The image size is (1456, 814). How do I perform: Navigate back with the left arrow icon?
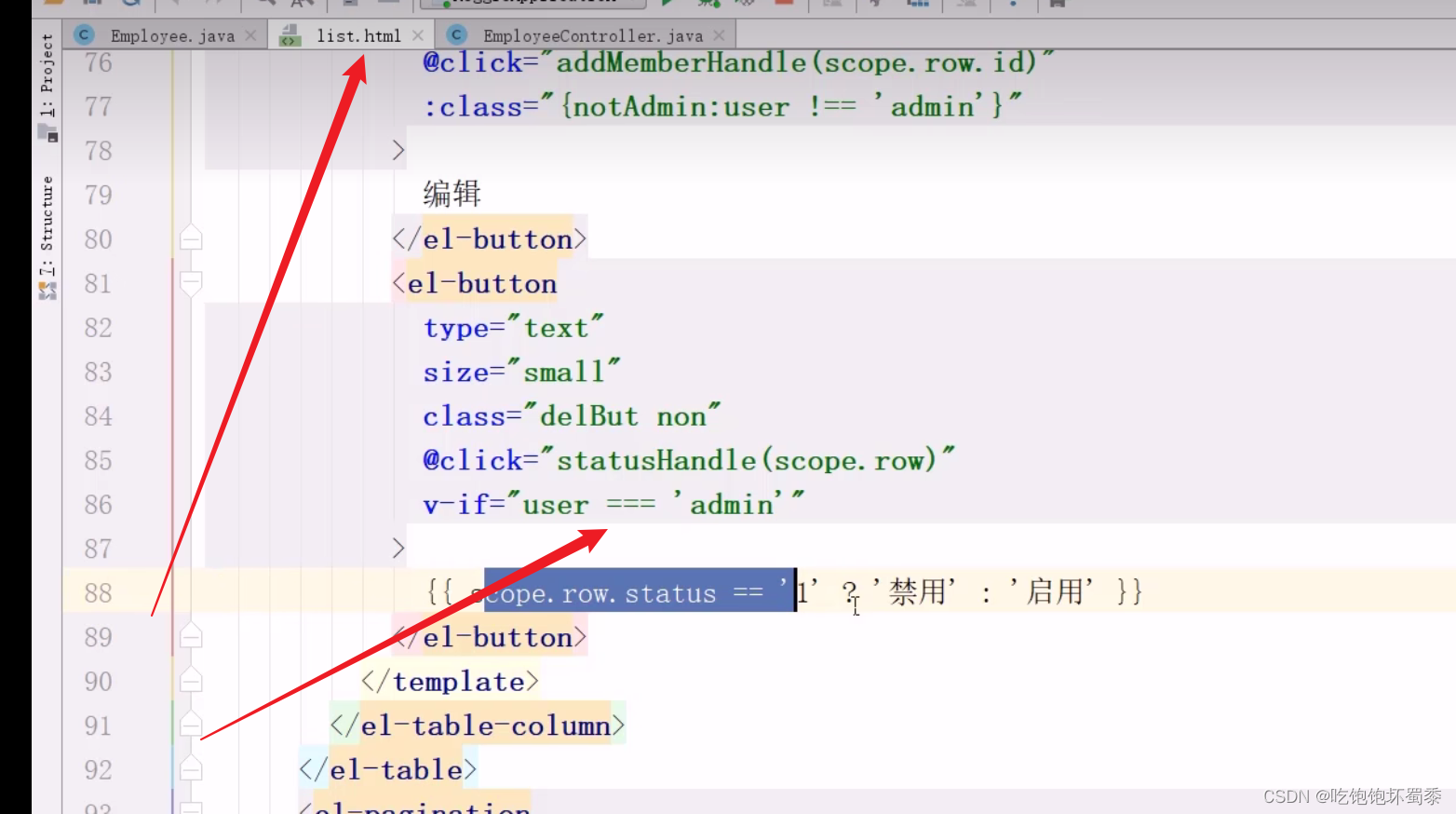pos(175,4)
